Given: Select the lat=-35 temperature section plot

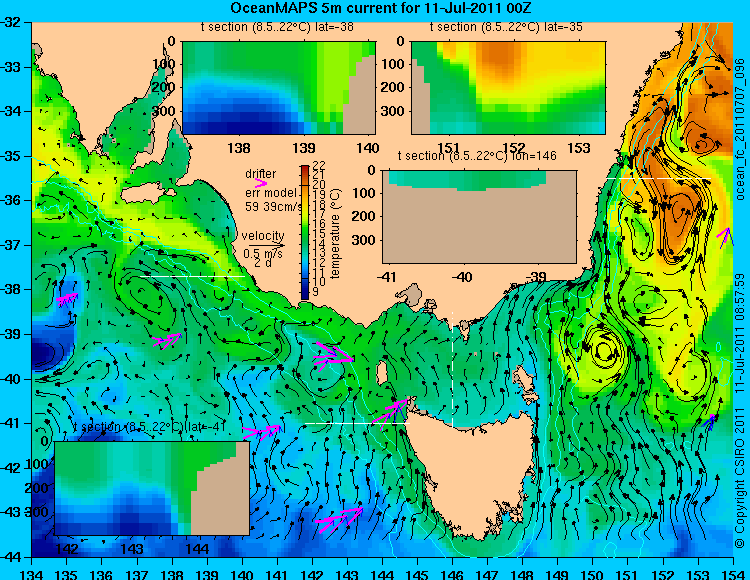Looking at the screenshot, I should point(508,88).
